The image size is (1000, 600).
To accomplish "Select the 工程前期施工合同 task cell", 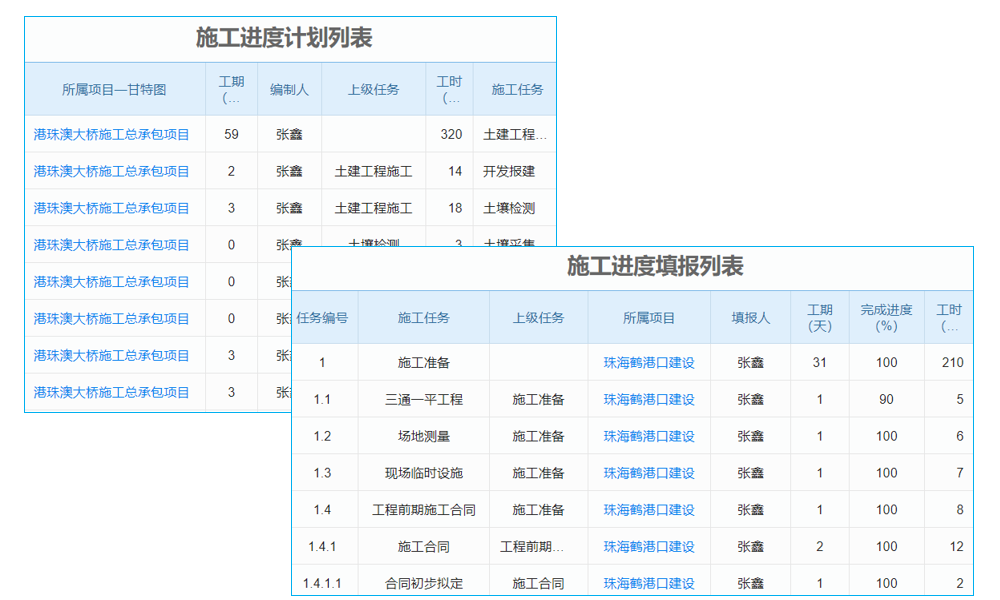I will [423, 509].
